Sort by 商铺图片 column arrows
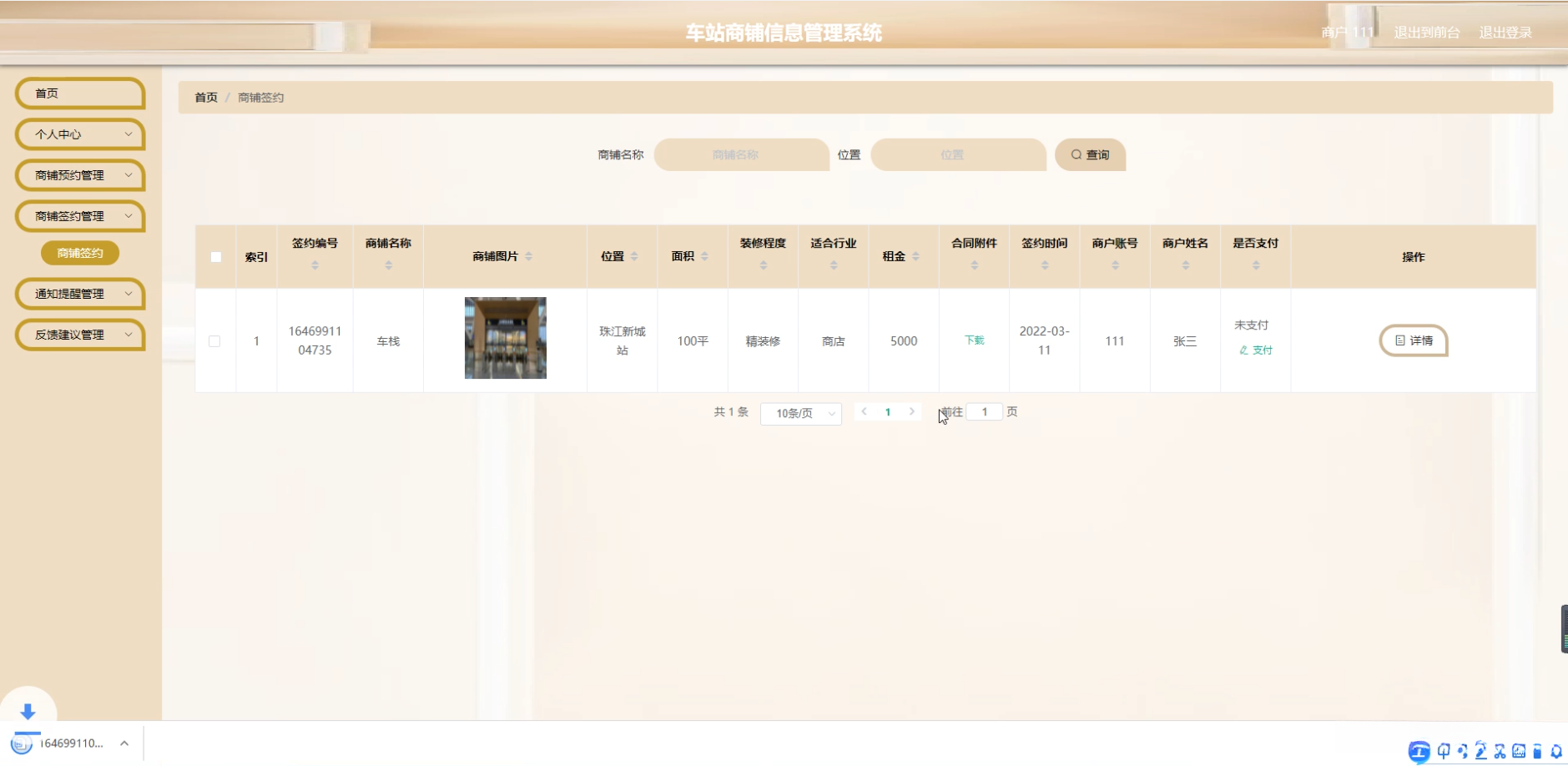Screen dimensions: 1568x766 [528, 256]
